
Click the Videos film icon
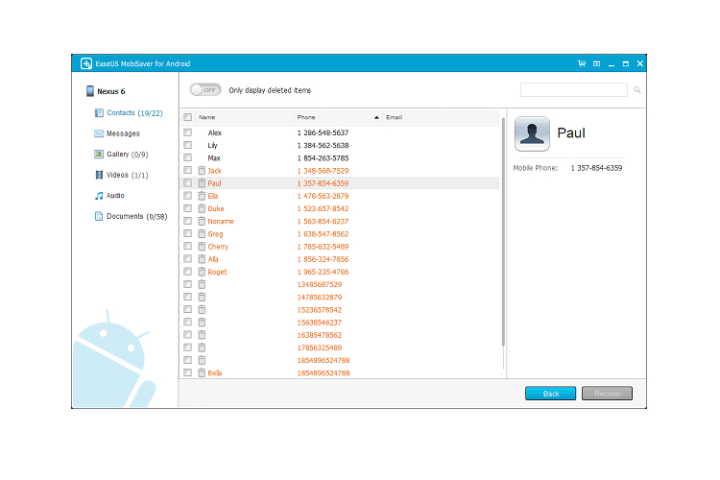[99, 175]
